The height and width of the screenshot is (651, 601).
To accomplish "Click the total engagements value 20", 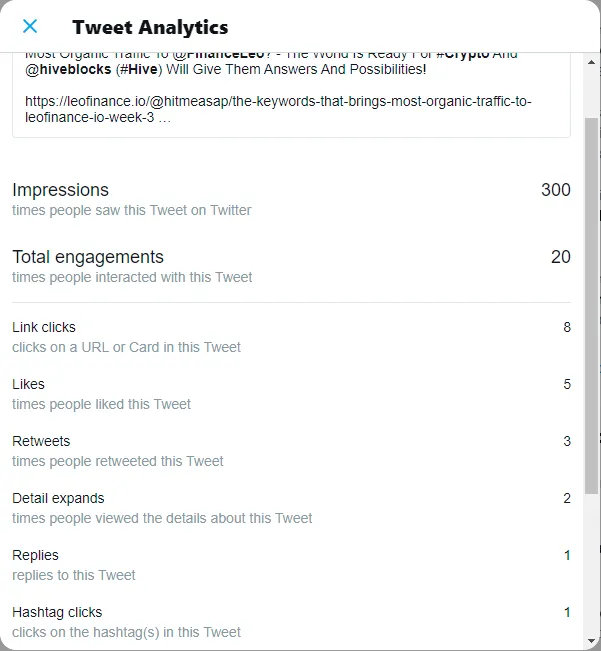I will [561, 257].
